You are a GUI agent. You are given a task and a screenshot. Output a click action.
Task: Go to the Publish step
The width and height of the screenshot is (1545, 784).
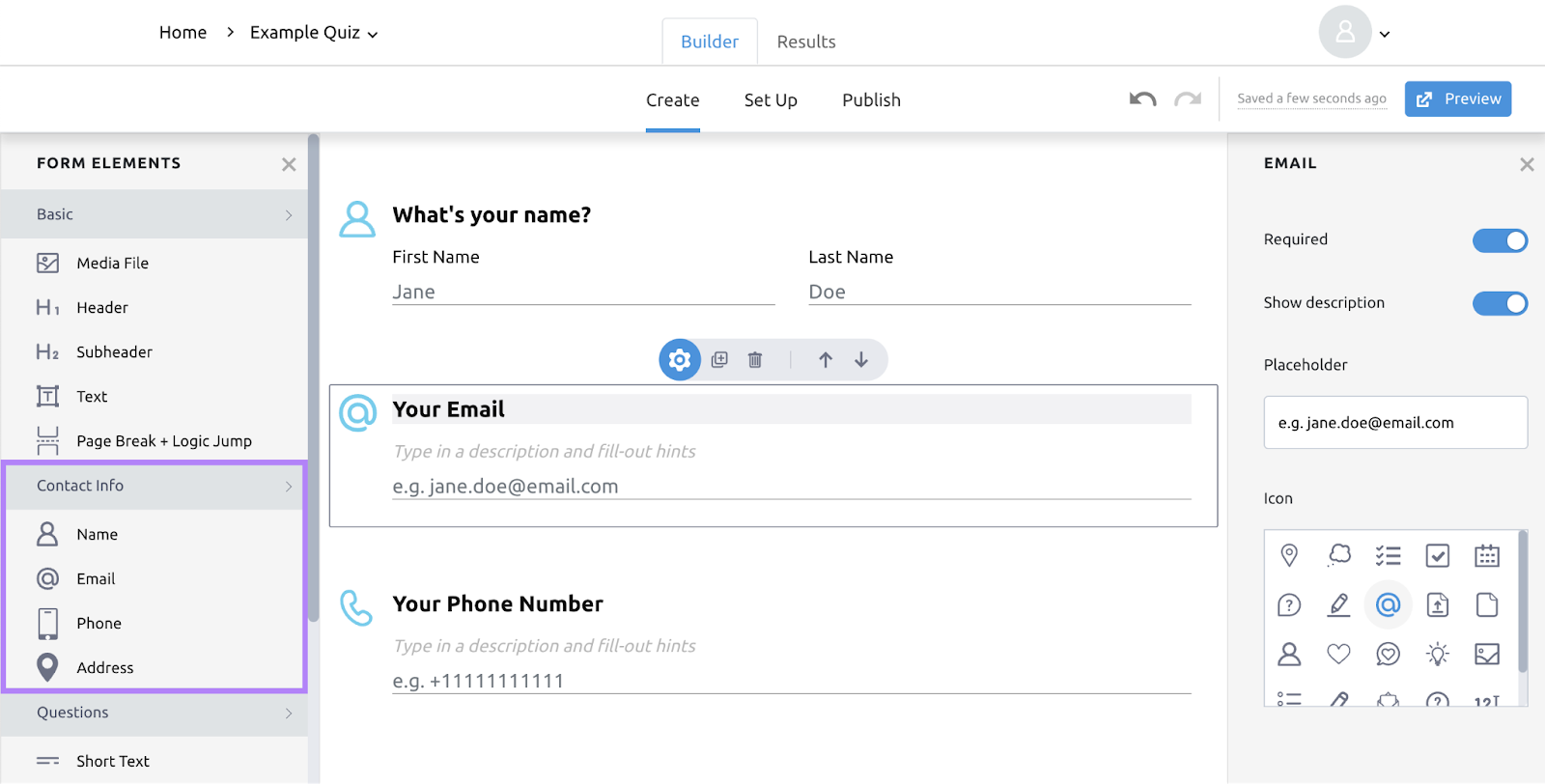(871, 100)
